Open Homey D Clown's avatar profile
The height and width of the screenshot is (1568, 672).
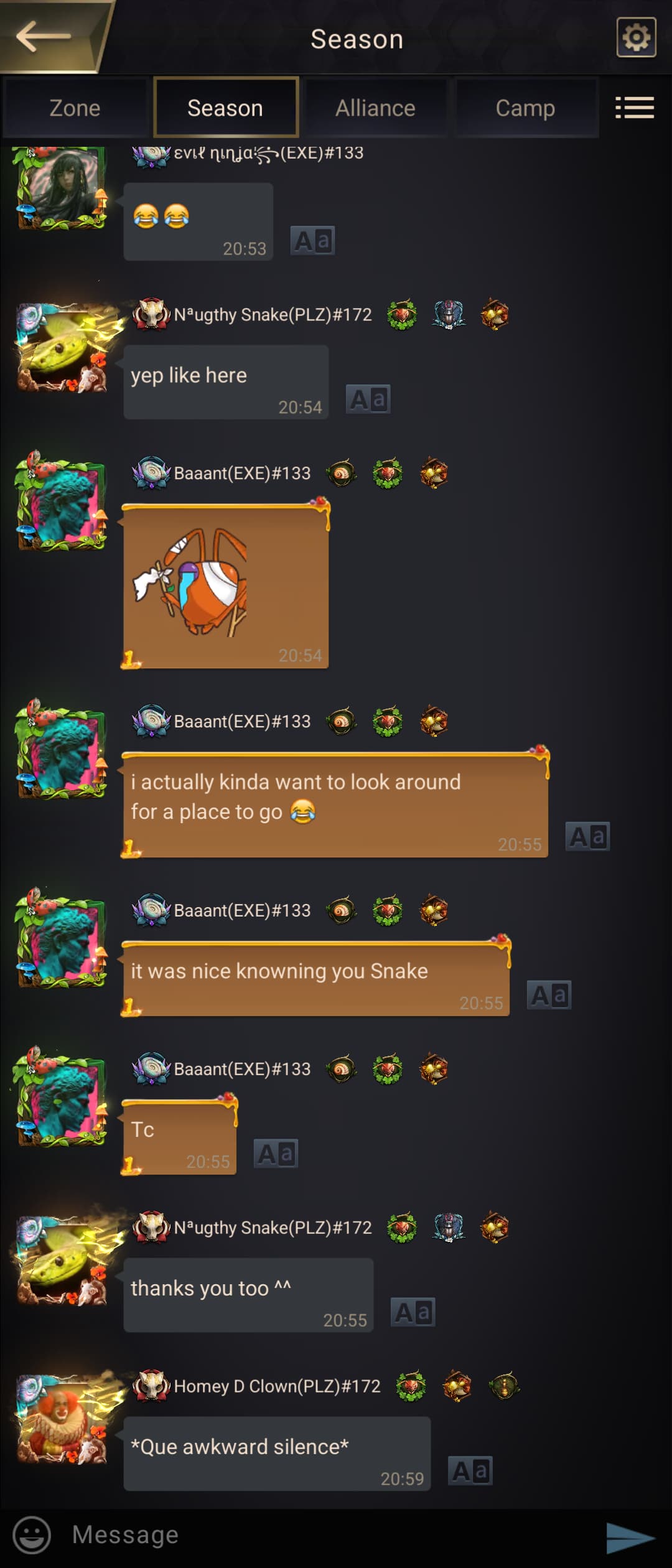click(x=62, y=1418)
